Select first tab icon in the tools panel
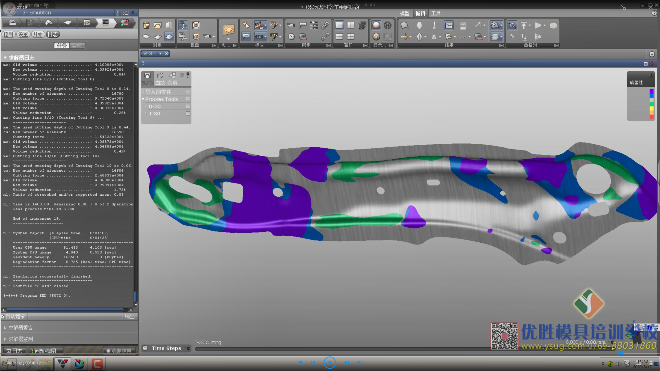The image size is (660, 371). 147,77
